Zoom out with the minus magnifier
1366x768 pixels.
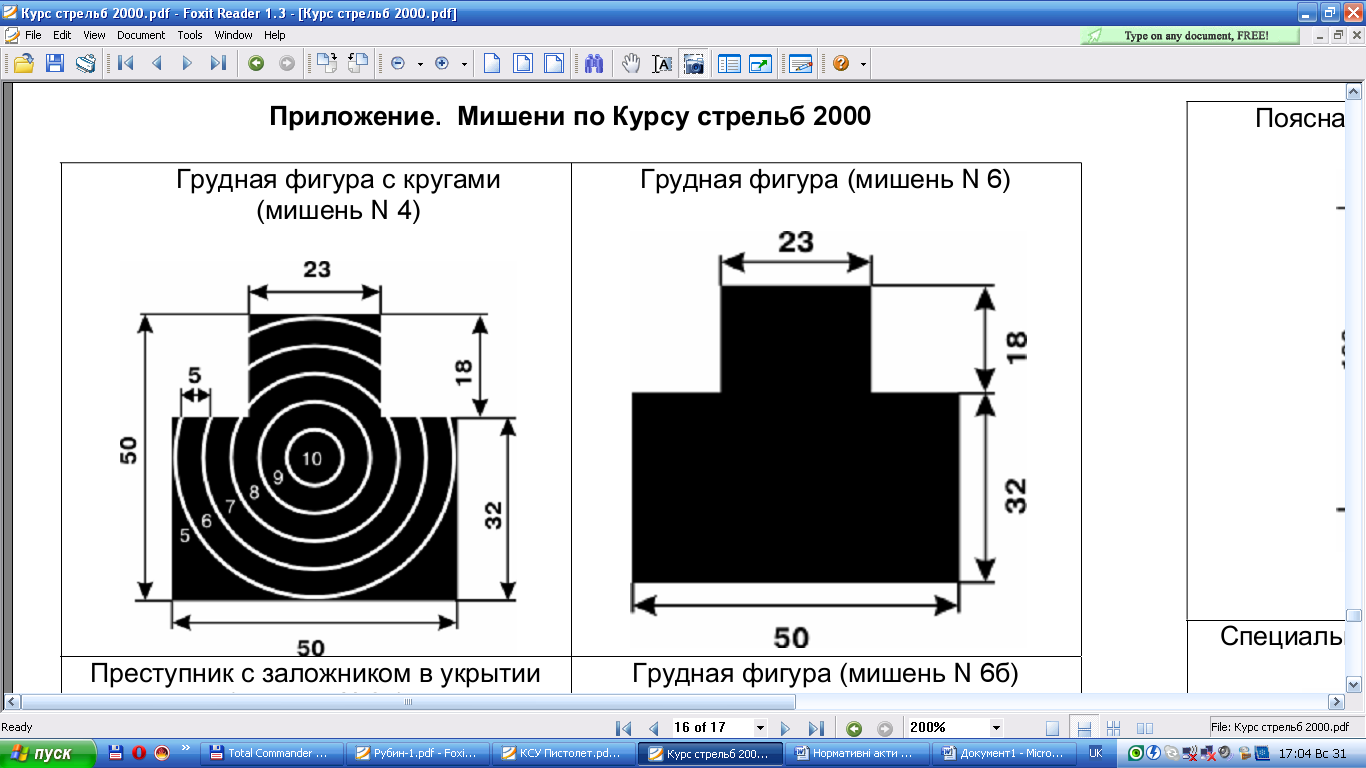click(398, 63)
